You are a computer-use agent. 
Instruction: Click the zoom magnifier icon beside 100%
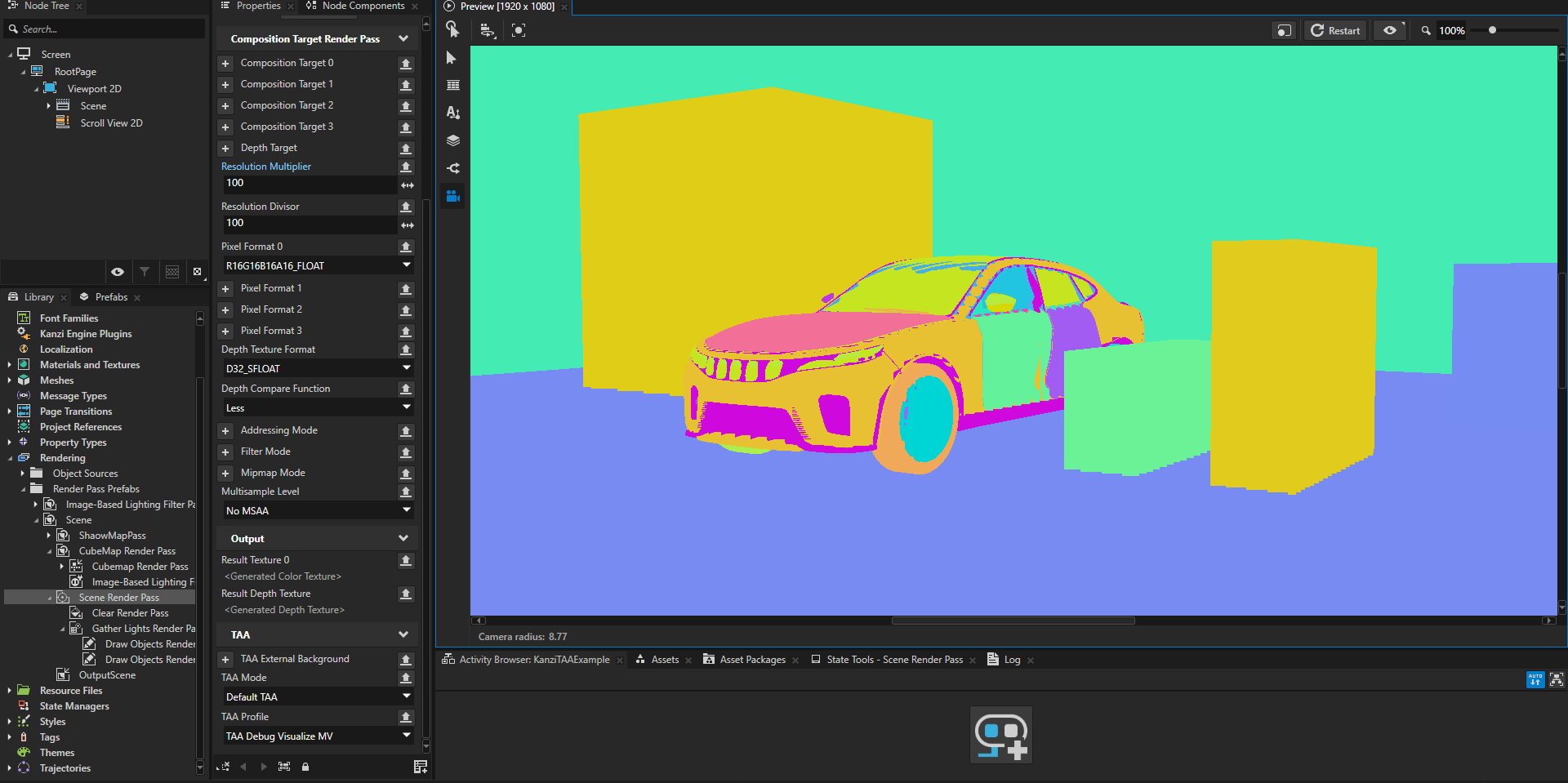[x=1426, y=30]
